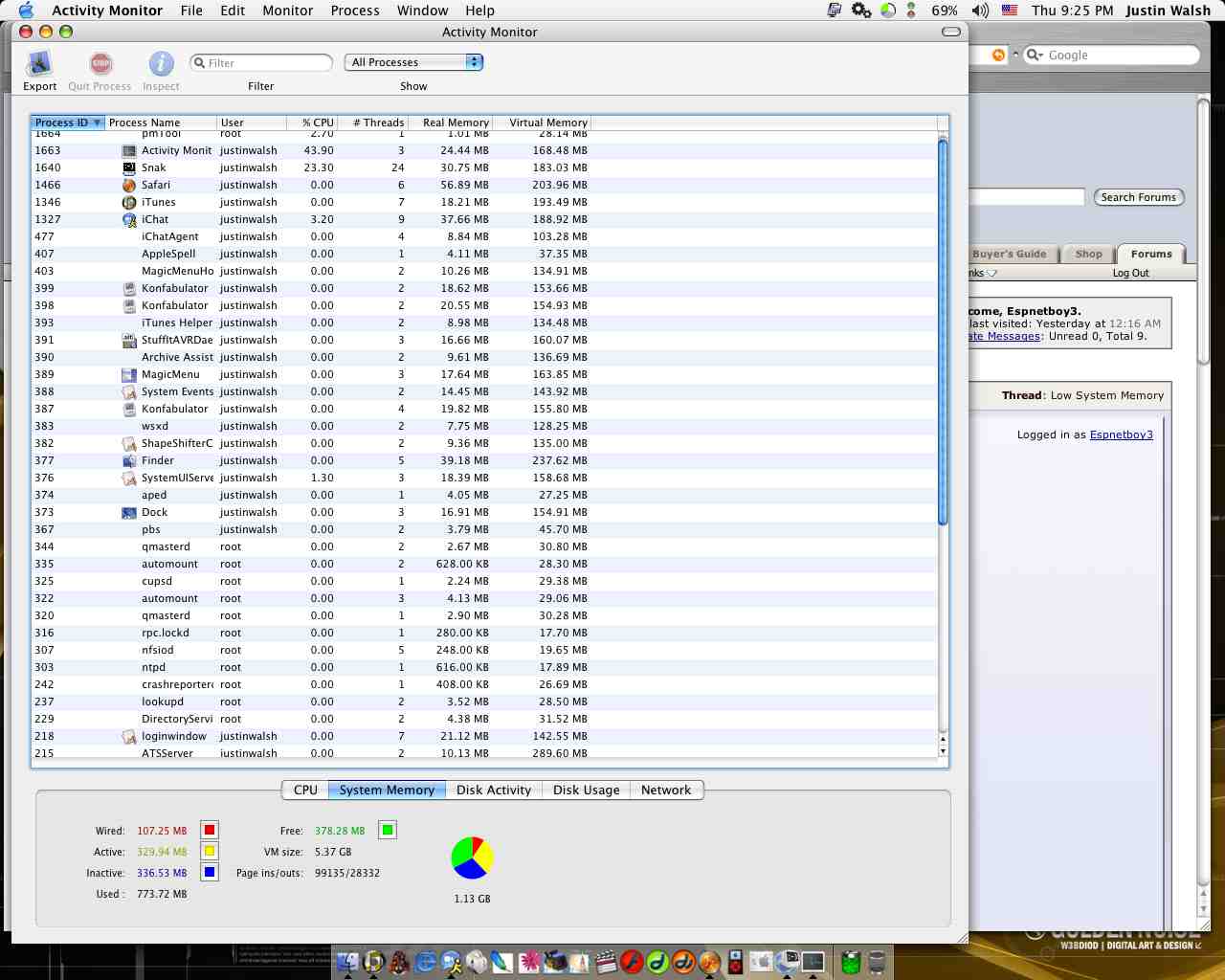Viewport: 1225px width, 980px height.
Task: Click the memory usage pie chart
Action: pos(473,857)
